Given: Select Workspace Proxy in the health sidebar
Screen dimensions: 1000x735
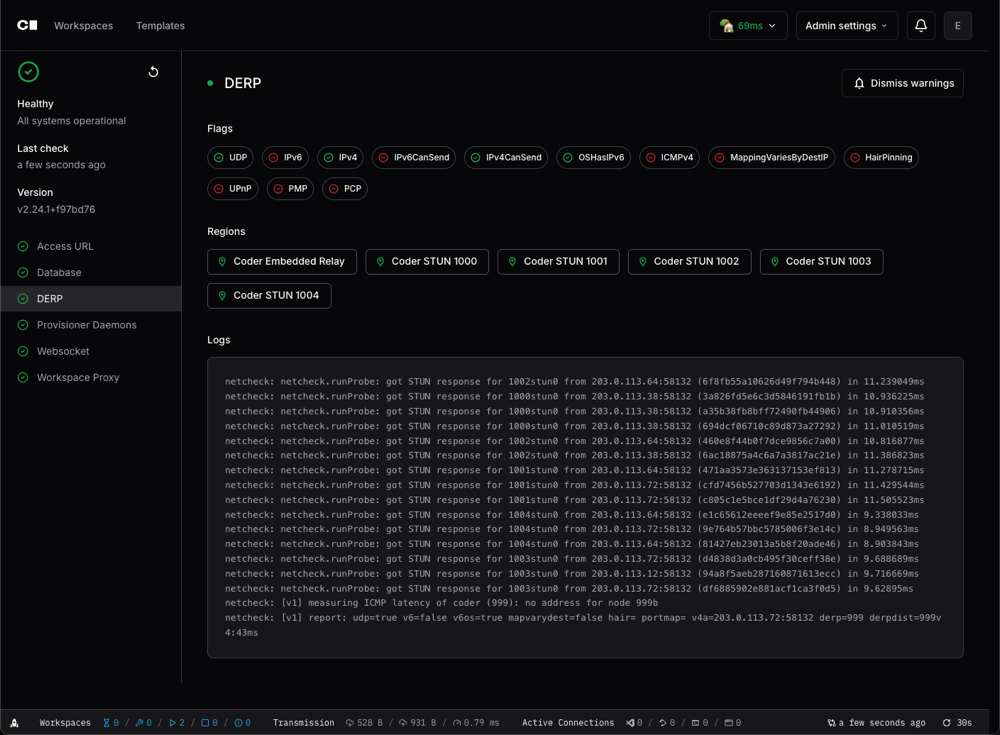Looking at the screenshot, I should [x=76, y=377].
